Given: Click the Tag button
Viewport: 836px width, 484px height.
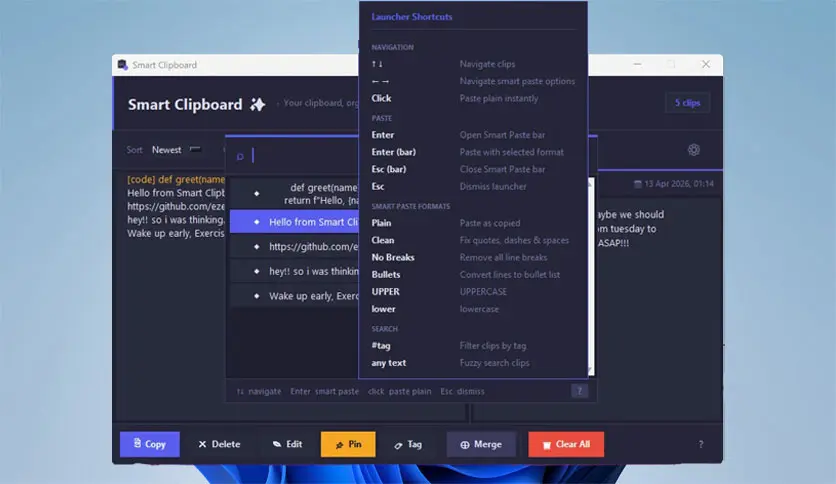Looking at the screenshot, I should [408, 444].
